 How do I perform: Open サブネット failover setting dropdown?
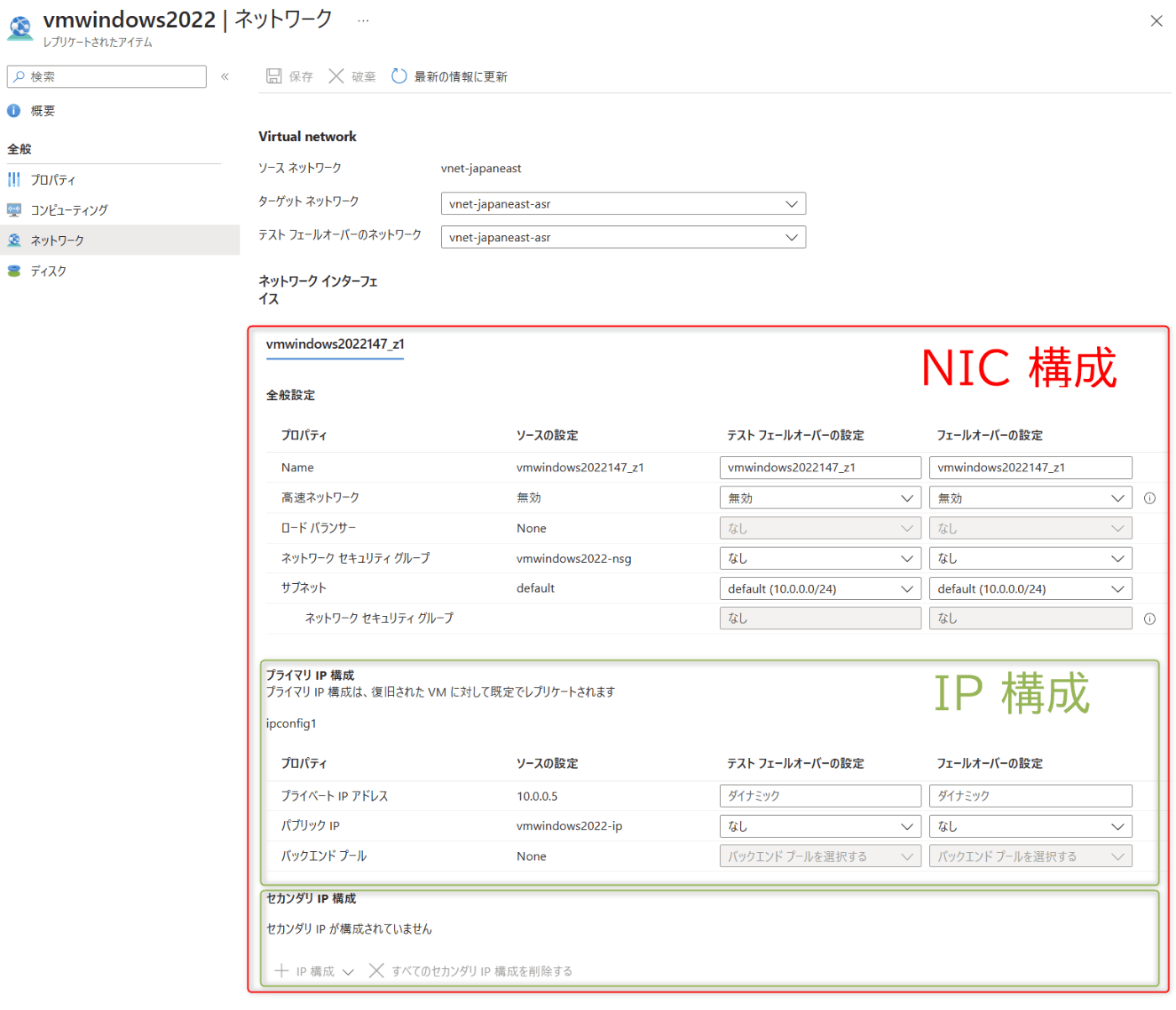1031,589
